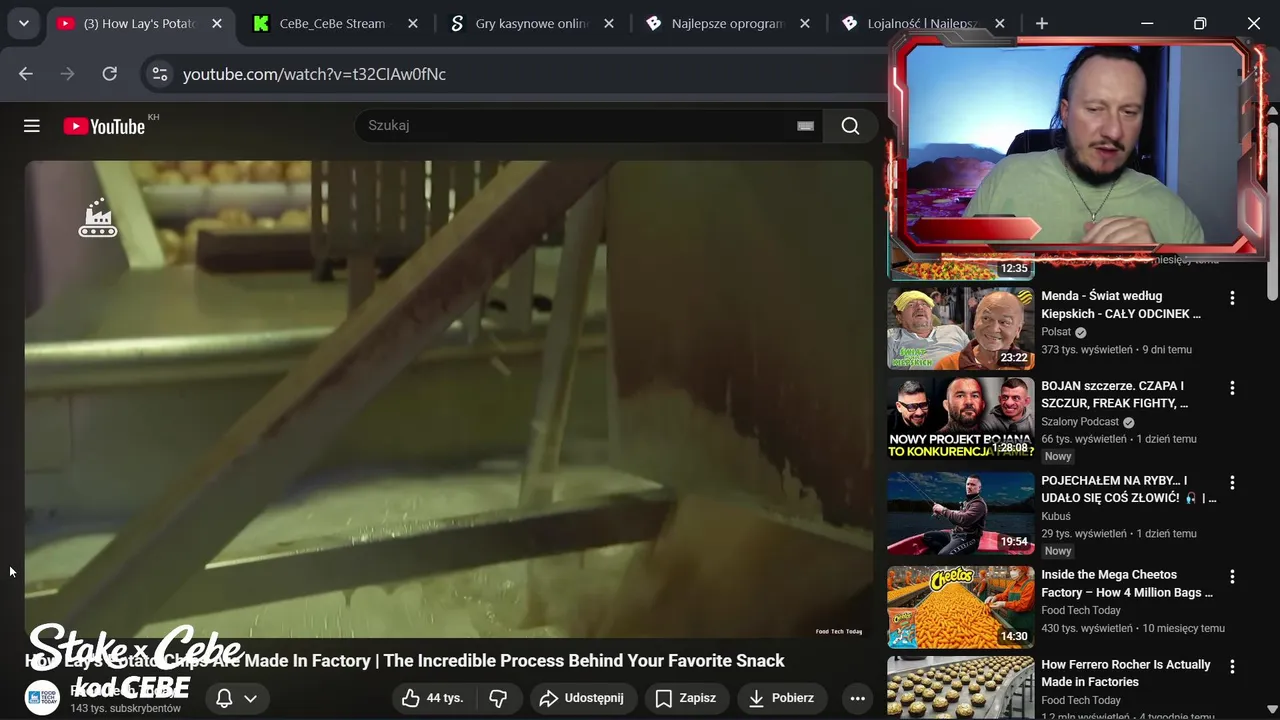Like the video with 44 tys.
Viewport: 1280px width, 720px height.
click(x=434, y=698)
